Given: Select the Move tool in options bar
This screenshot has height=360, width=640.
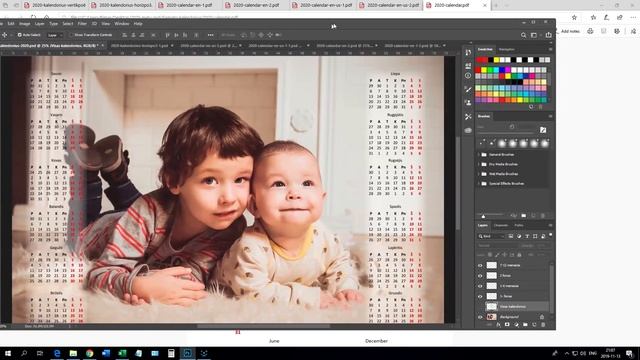Looking at the screenshot, I should coord(4,35).
